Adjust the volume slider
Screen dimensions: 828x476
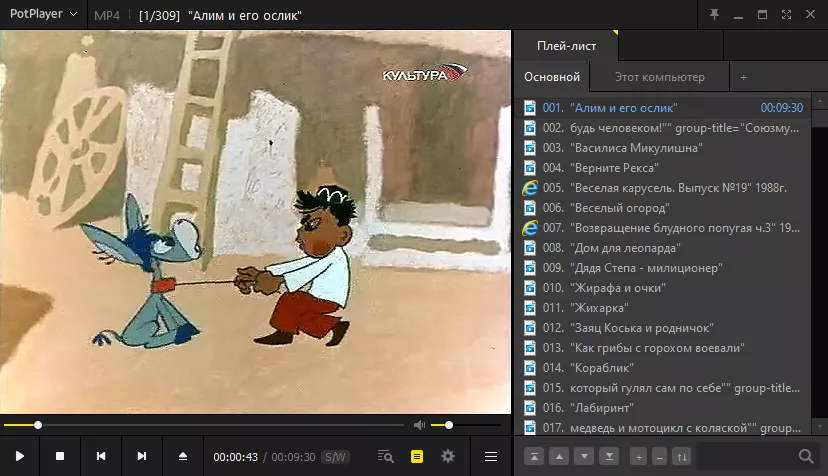(x=465, y=425)
